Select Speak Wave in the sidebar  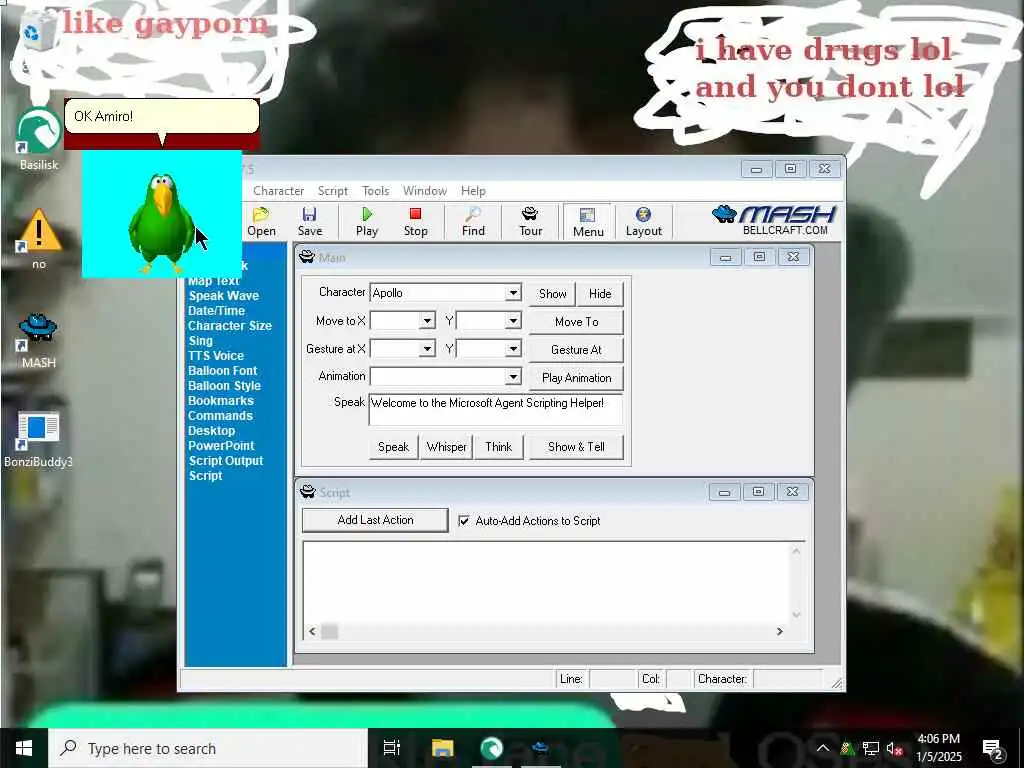pos(224,296)
